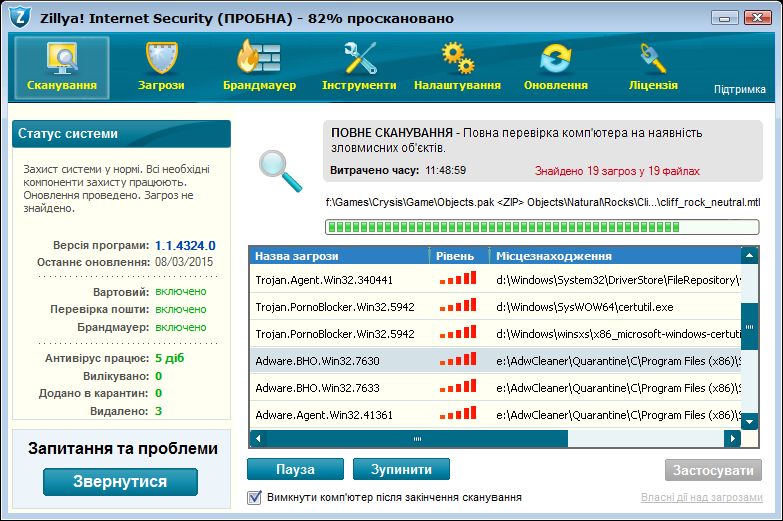The image size is (783, 521).
Task: Open the Ліцензія license key icon
Action: (654, 59)
